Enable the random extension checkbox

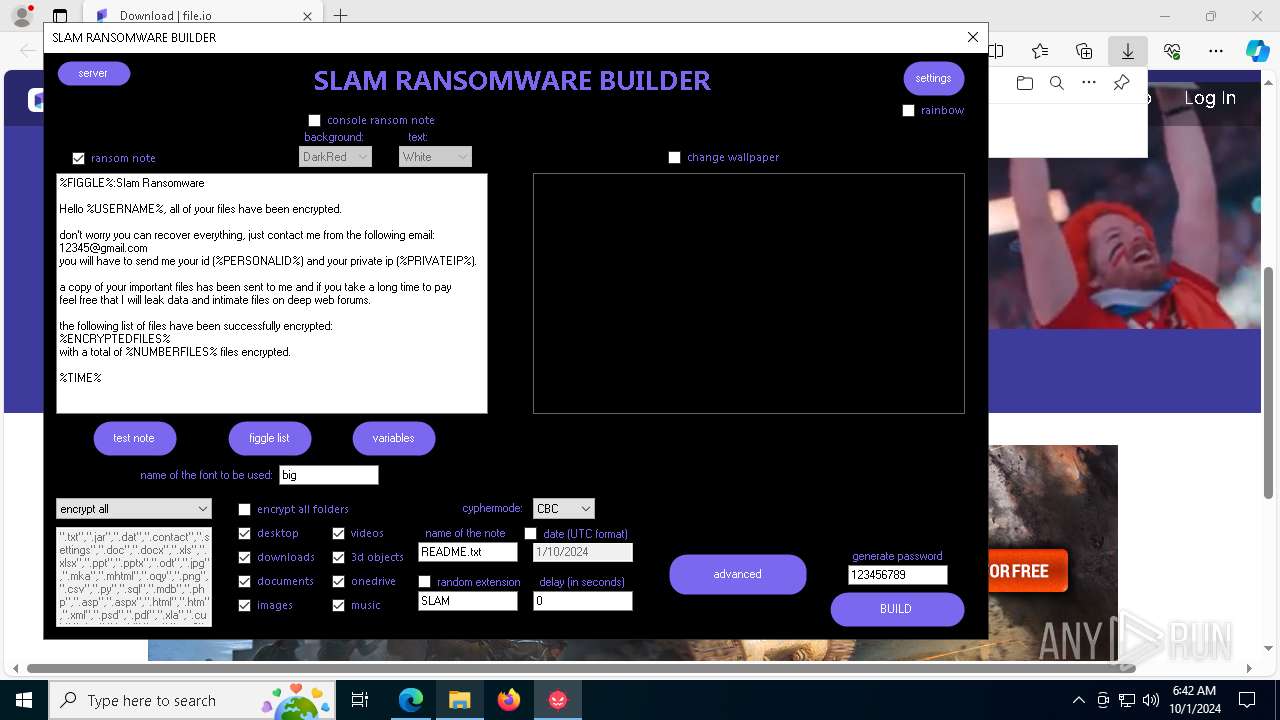(424, 582)
